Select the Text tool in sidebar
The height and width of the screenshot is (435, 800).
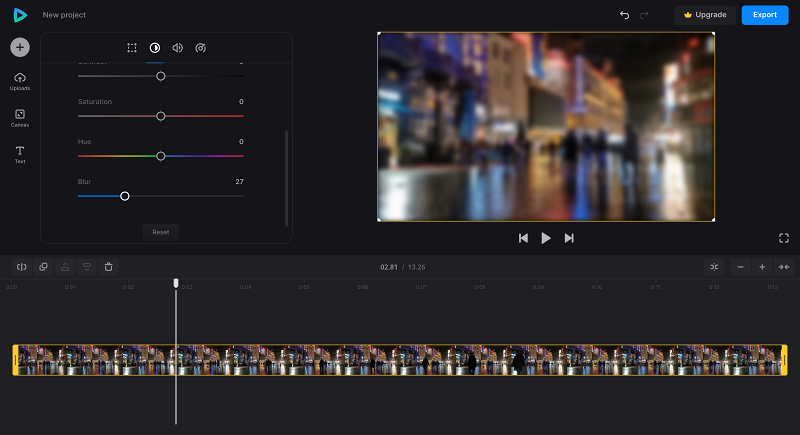point(20,155)
